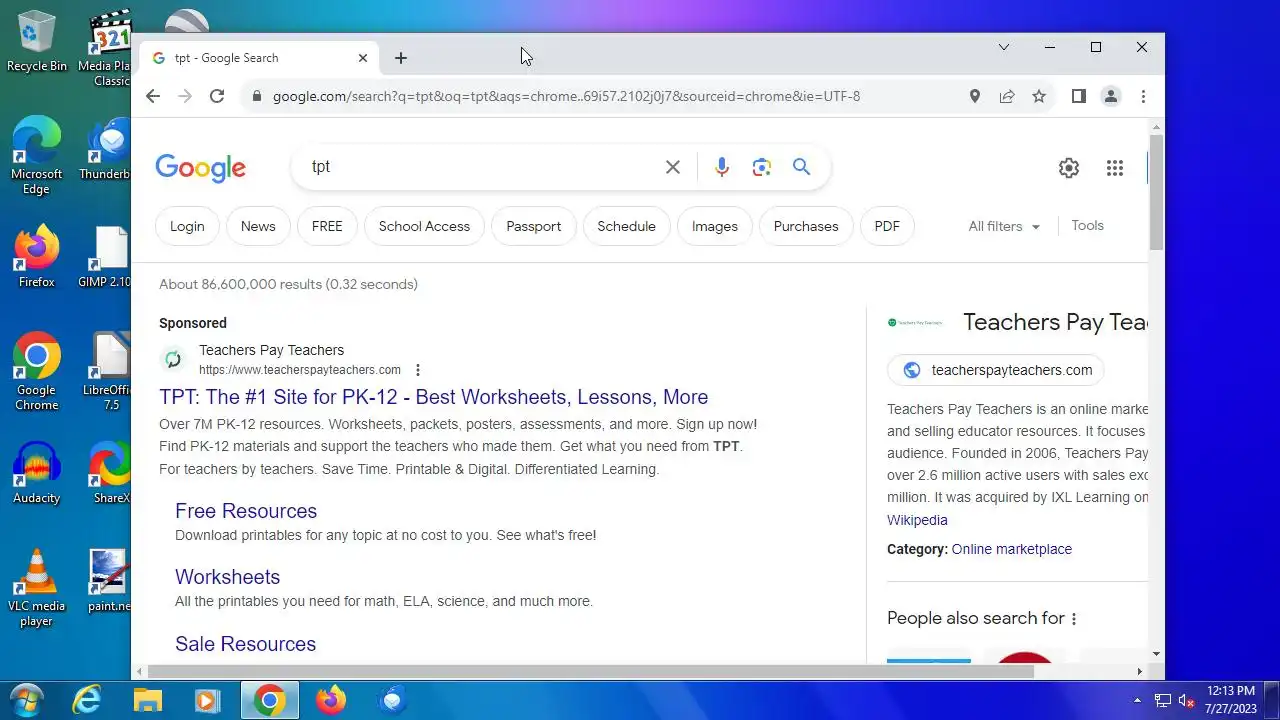Open File Explorer from taskbar

pyautogui.click(x=148, y=701)
